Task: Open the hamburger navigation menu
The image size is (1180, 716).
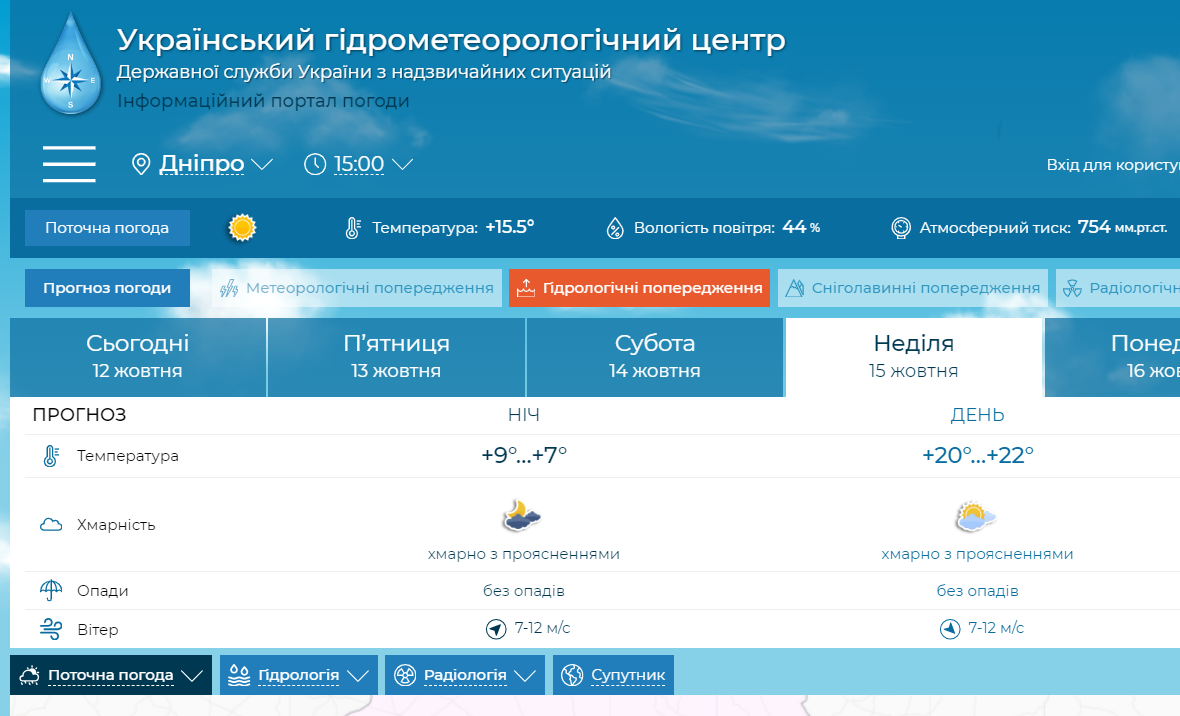Action: point(69,164)
